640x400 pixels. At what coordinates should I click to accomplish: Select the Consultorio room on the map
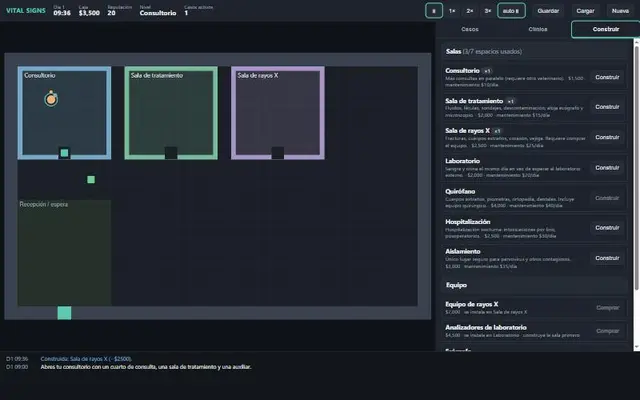pos(64,113)
